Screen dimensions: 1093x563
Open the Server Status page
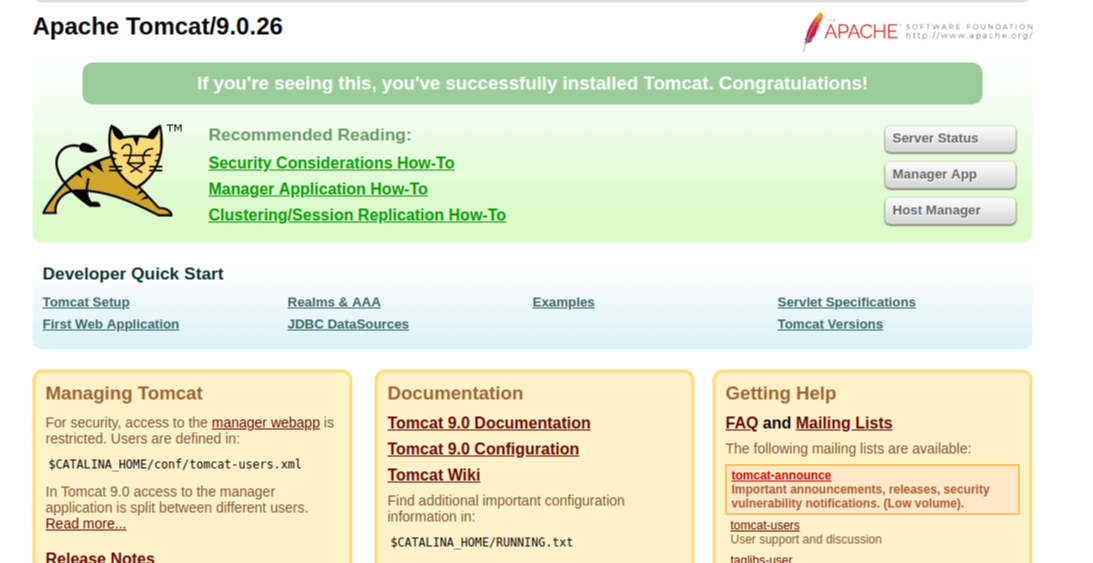tap(950, 139)
